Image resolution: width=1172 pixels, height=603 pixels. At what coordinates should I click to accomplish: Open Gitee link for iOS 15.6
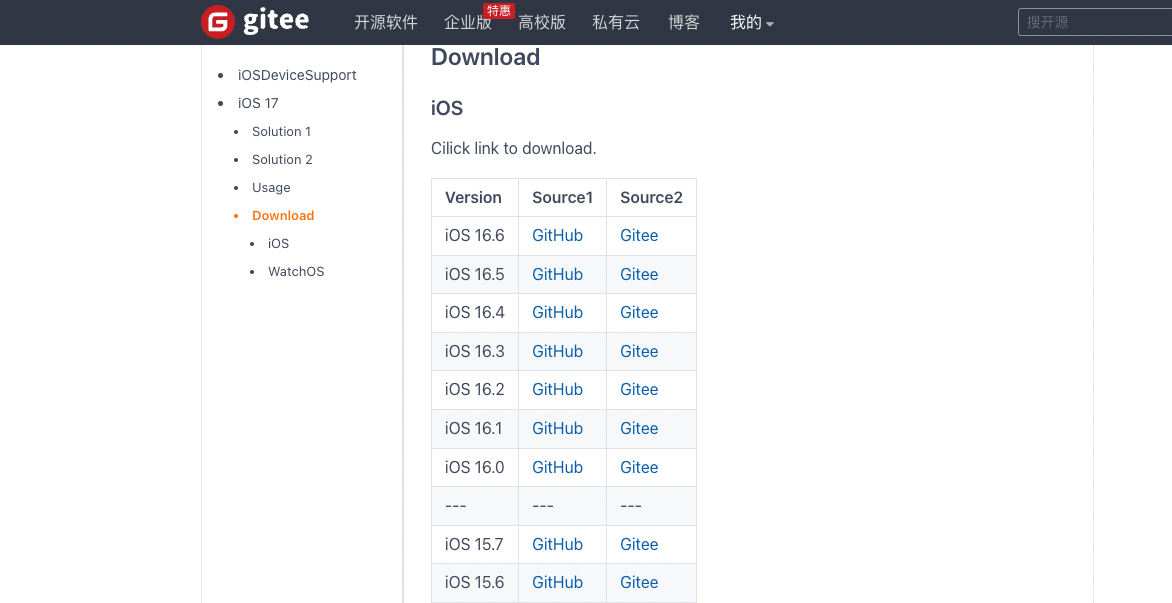pyautogui.click(x=639, y=582)
